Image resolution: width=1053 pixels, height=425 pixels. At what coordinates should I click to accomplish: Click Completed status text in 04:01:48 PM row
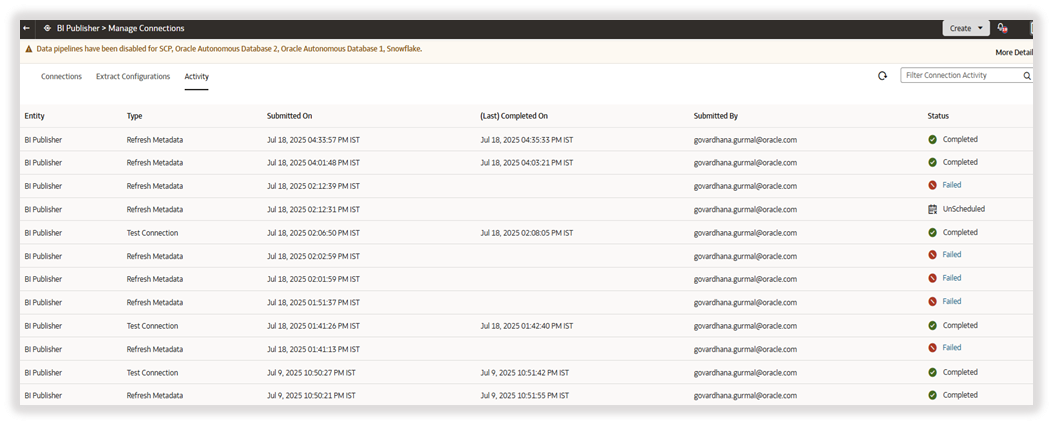pos(960,162)
